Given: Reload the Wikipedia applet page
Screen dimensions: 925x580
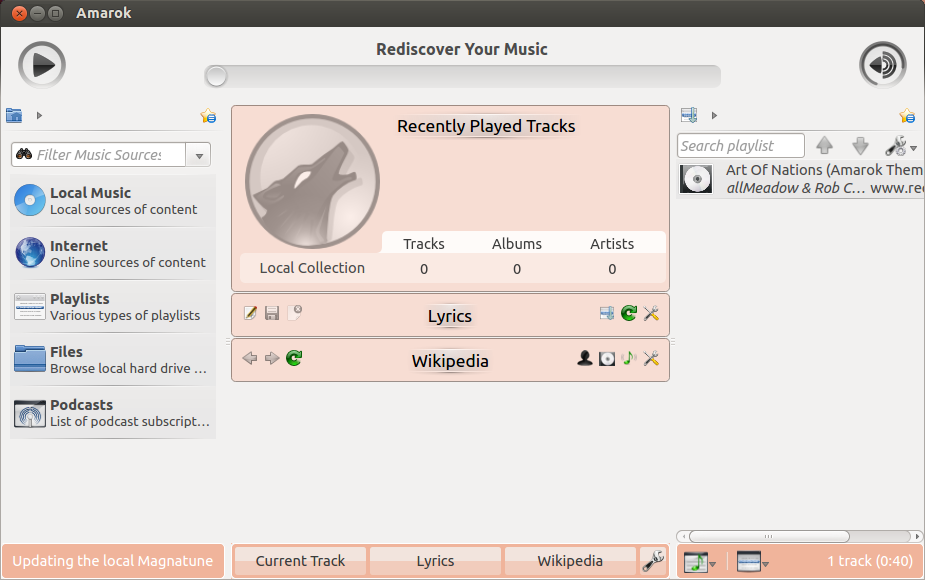Looking at the screenshot, I should click(x=294, y=358).
